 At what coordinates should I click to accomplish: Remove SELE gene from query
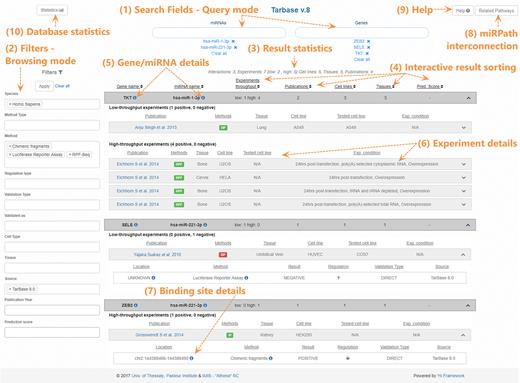pos(368,47)
